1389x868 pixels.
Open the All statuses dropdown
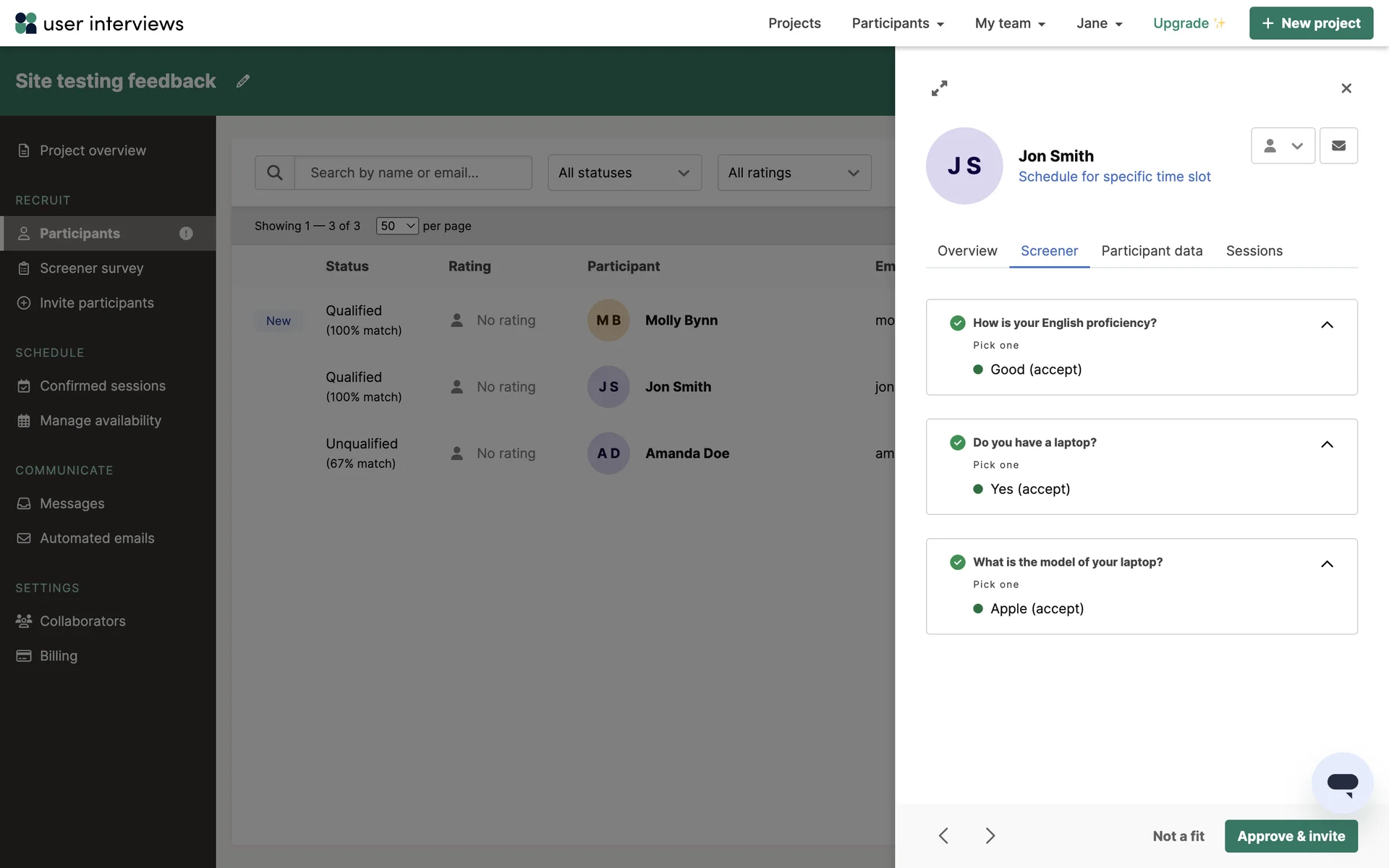(x=624, y=173)
